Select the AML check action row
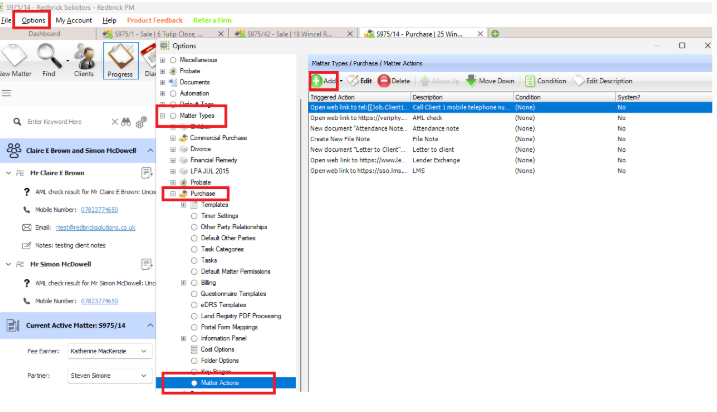 (x=510, y=118)
